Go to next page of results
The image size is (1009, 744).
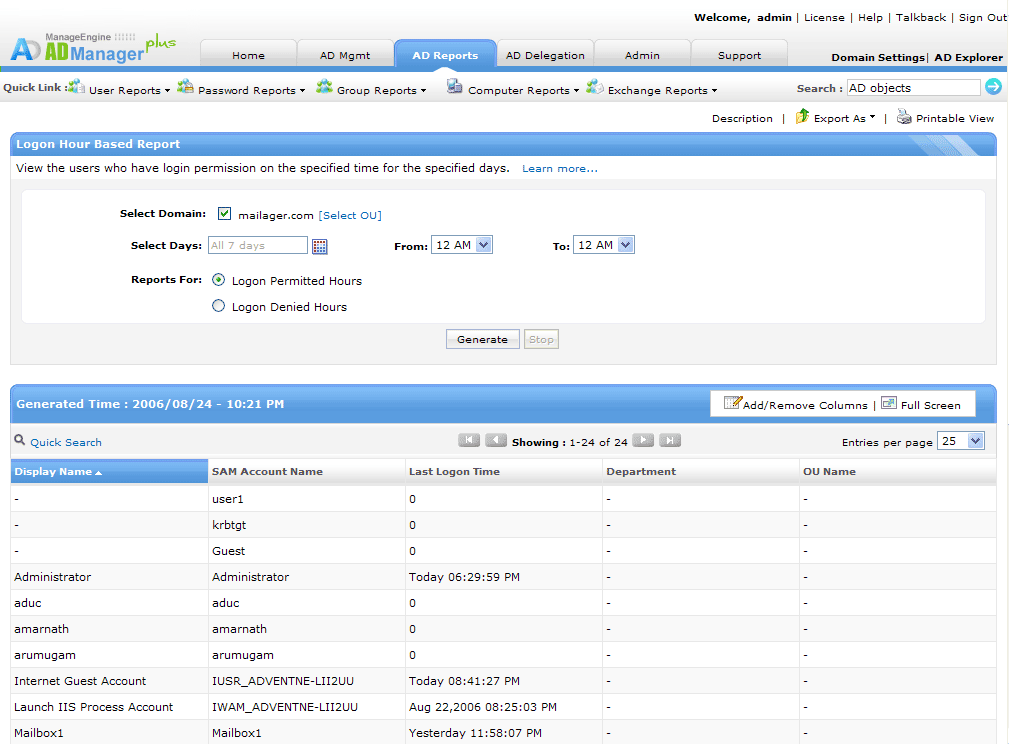pyautogui.click(x=643, y=440)
